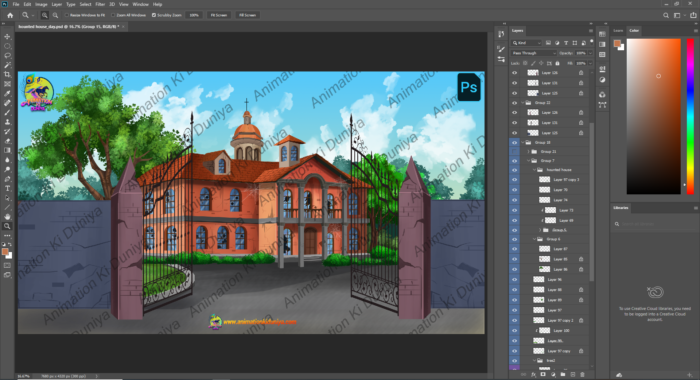
Task: Uncheck the Scrubby Zoom checkbox
Action: pyautogui.click(x=154, y=15)
